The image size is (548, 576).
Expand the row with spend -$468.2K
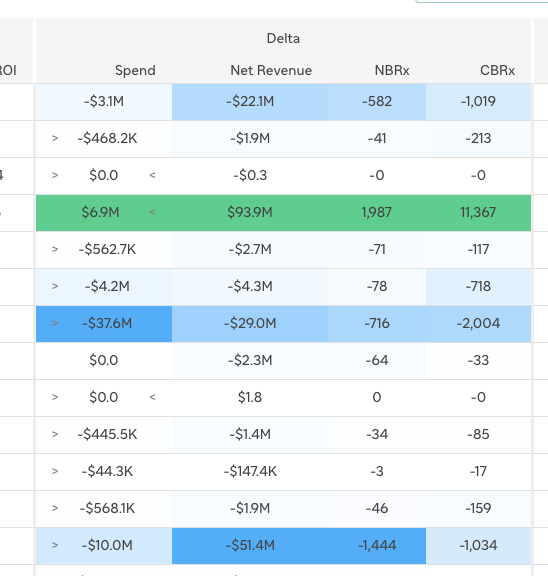tap(55, 138)
